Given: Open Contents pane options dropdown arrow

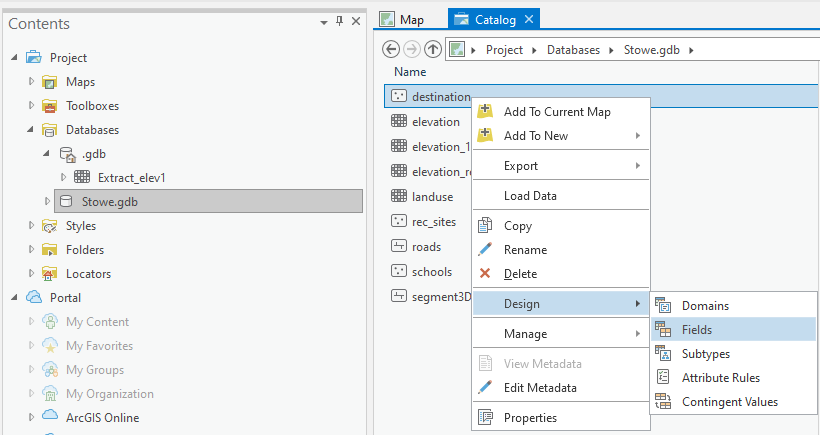Looking at the screenshot, I should [323, 22].
